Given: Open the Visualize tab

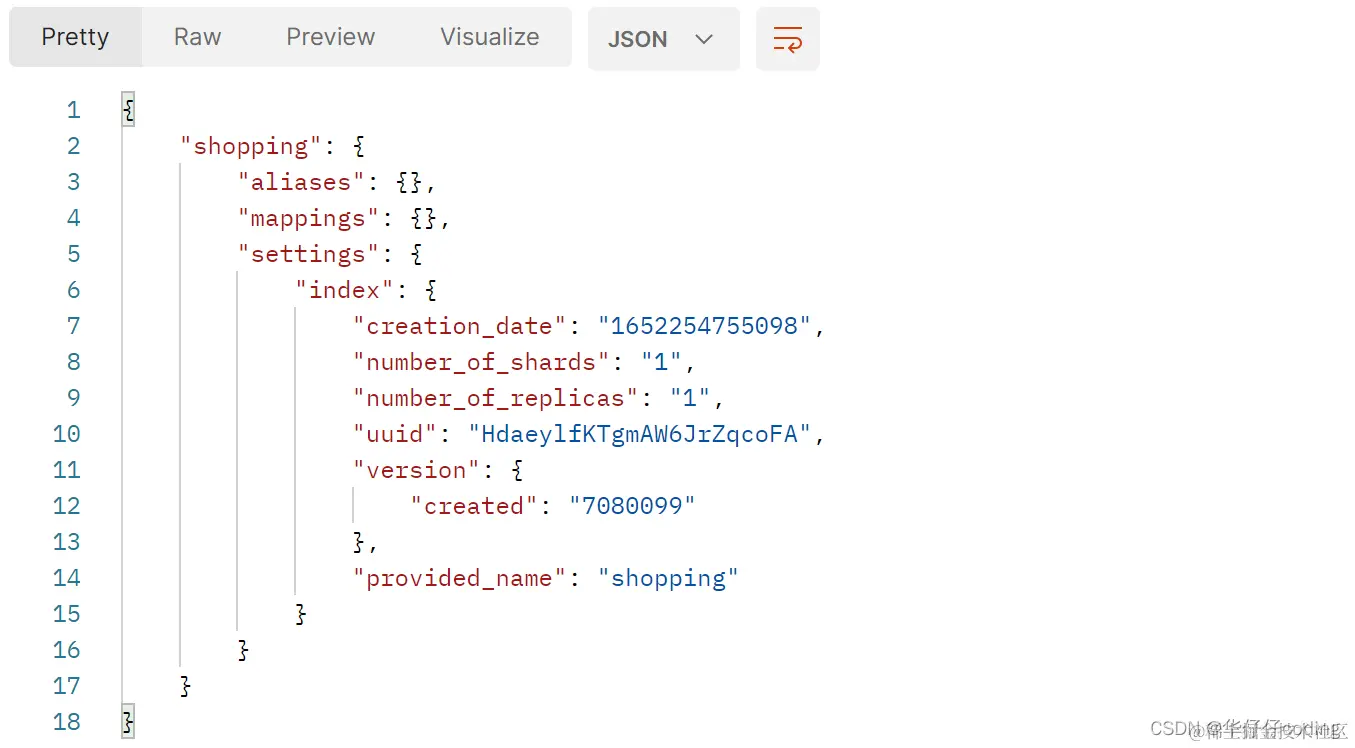Looking at the screenshot, I should (489, 37).
